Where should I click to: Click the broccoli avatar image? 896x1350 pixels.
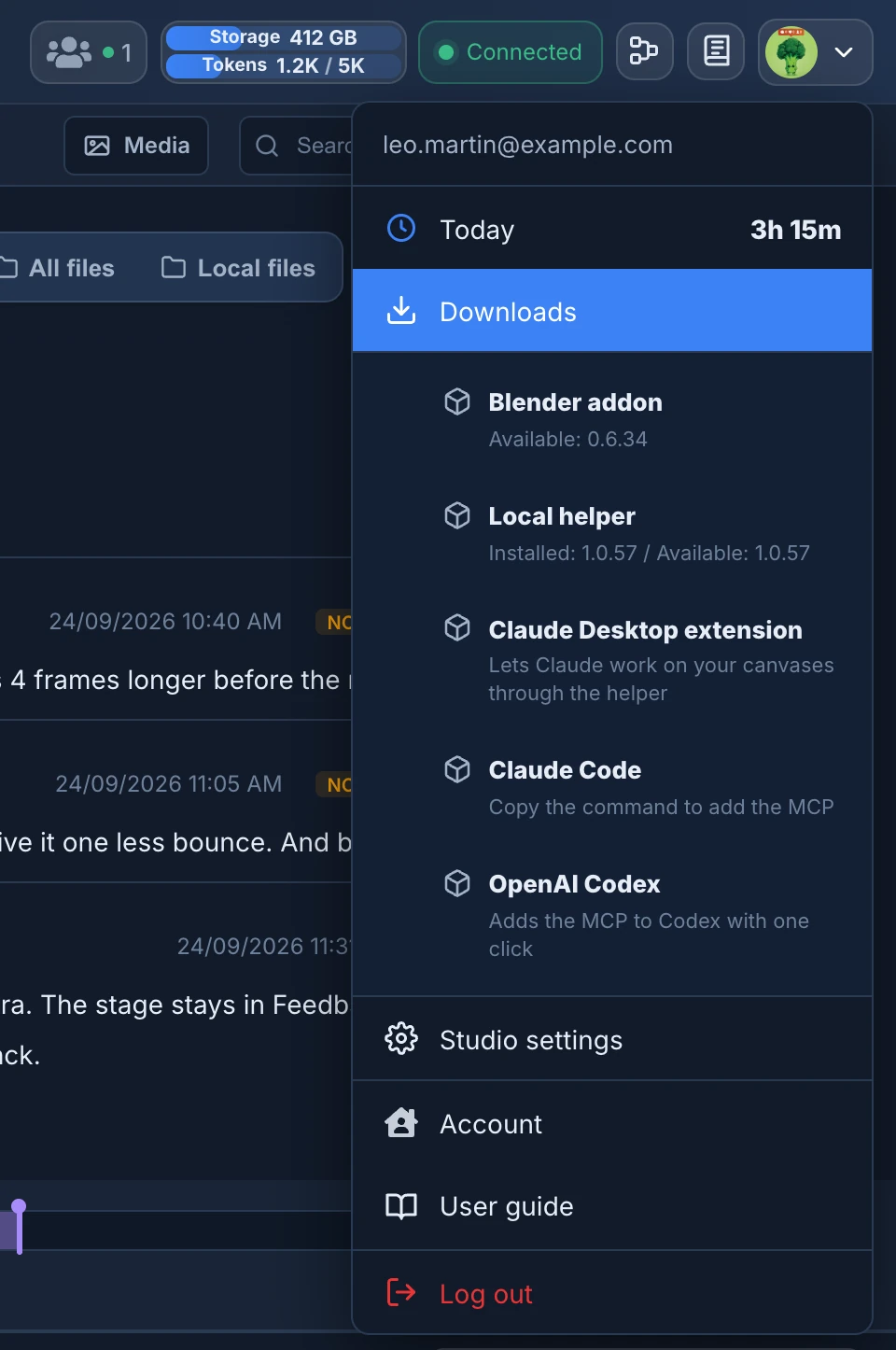tap(791, 52)
